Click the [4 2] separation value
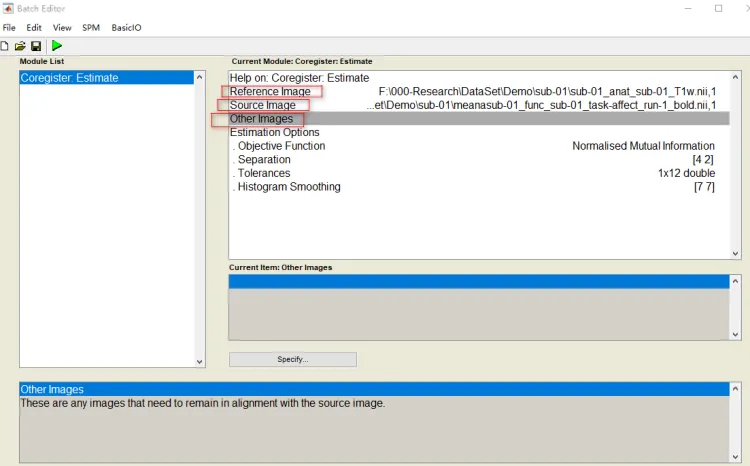The width and height of the screenshot is (750, 466). (703, 160)
